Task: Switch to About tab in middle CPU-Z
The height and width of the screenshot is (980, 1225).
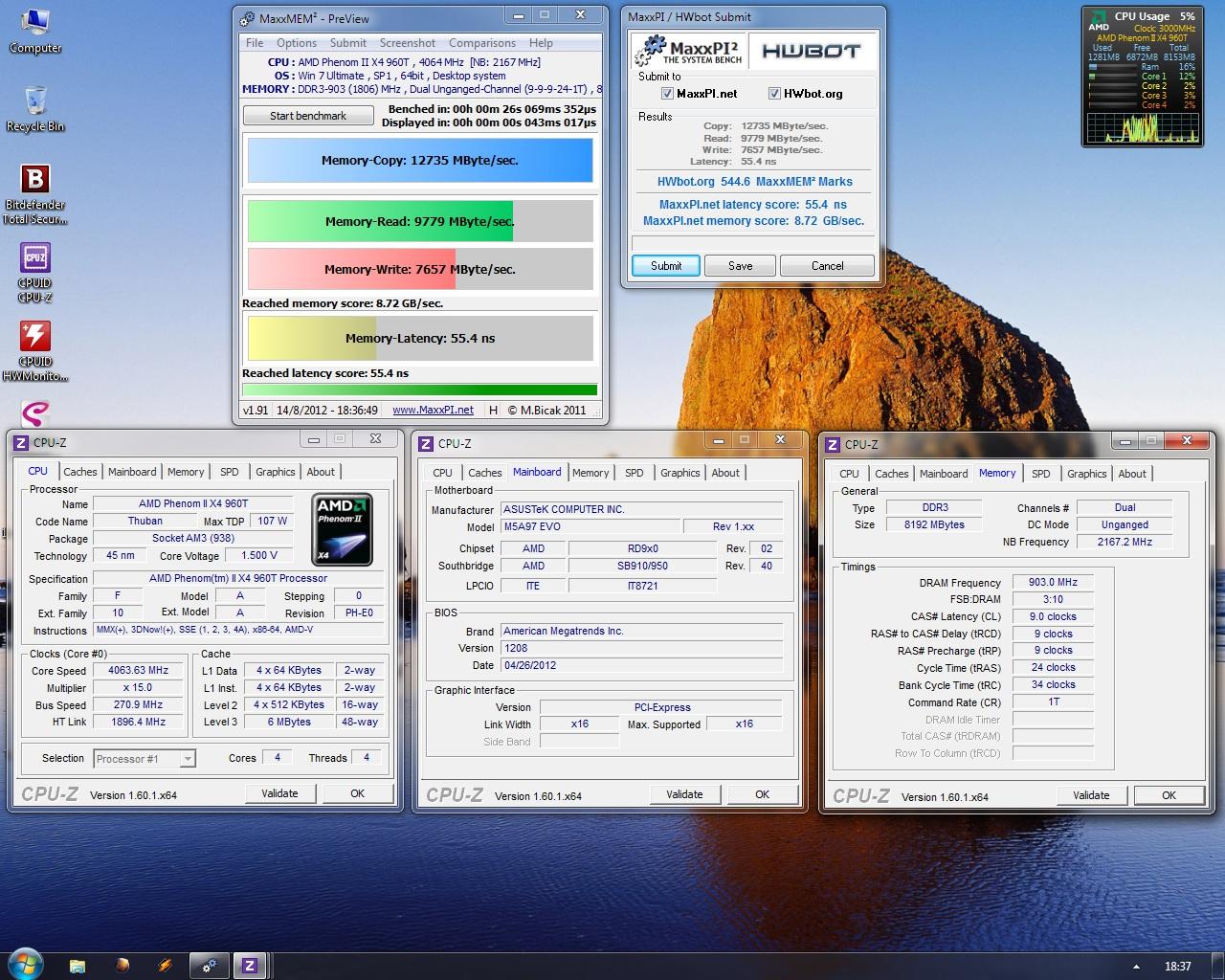Action: [725, 473]
